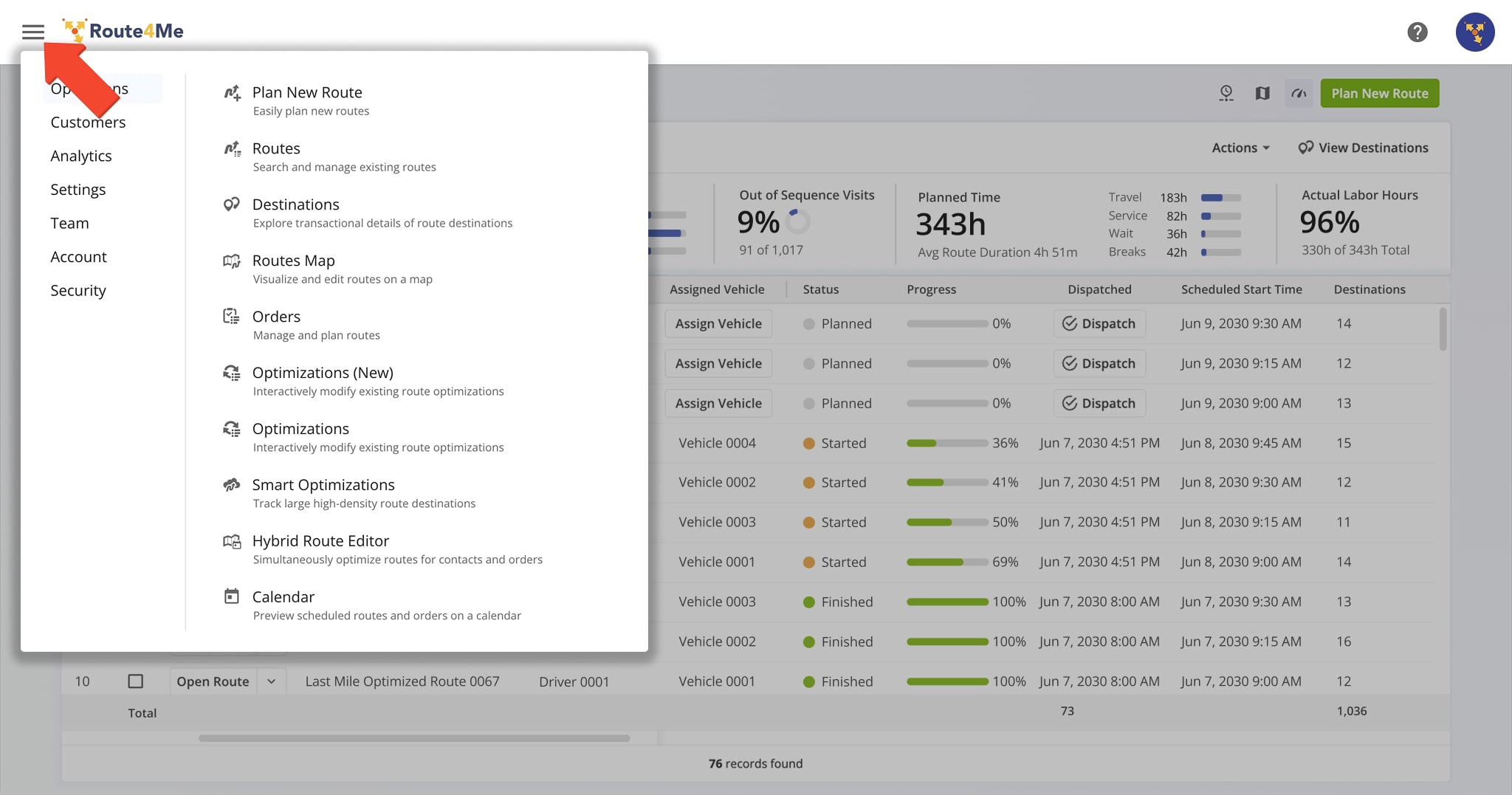1512x795 pixels.
Task: Click the hamburger menu icon
Action: click(x=33, y=32)
